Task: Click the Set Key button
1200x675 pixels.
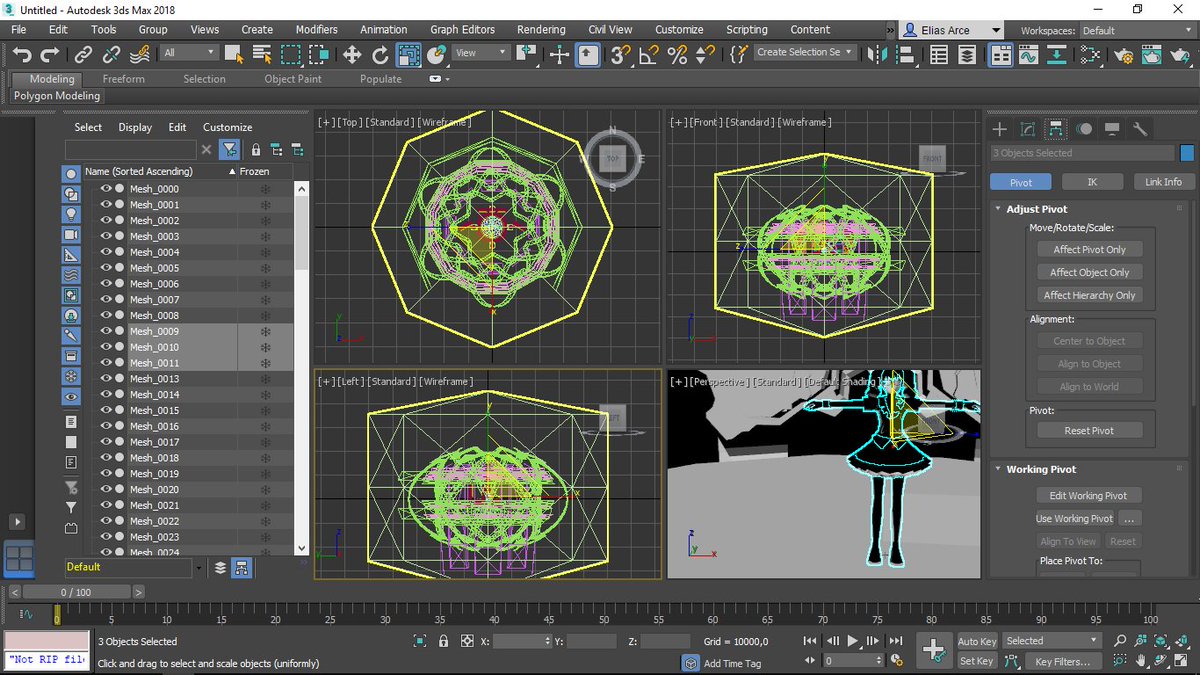Action: point(977,661)
